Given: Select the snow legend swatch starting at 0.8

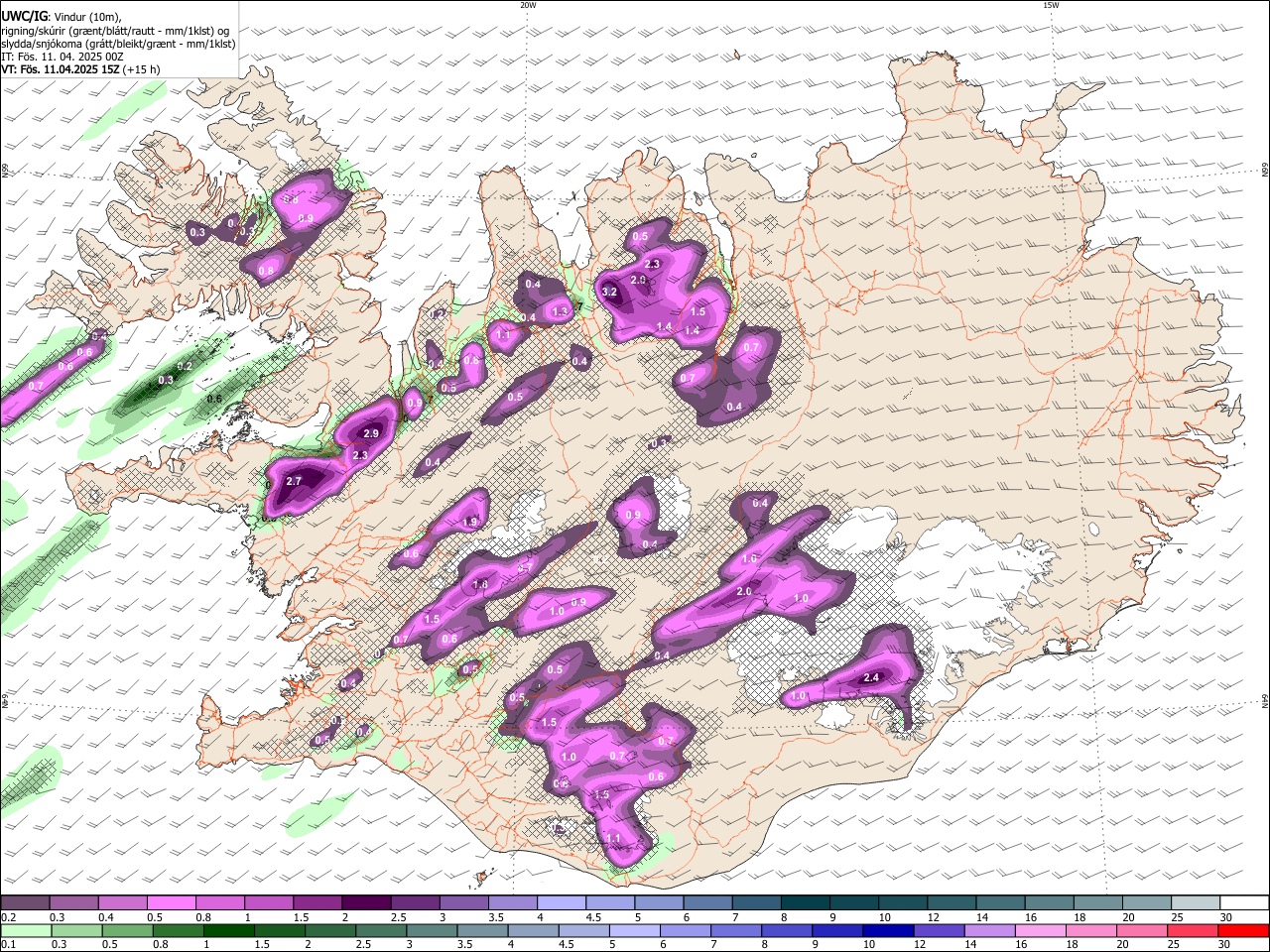Looking at the screenshot, I should (220, 903).
